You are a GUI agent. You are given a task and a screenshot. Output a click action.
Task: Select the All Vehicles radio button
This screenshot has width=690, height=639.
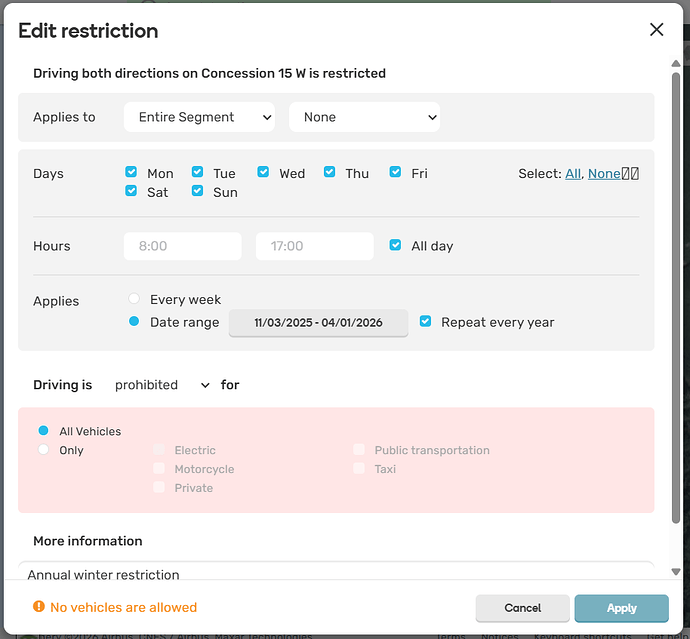[x=43, y=431]
